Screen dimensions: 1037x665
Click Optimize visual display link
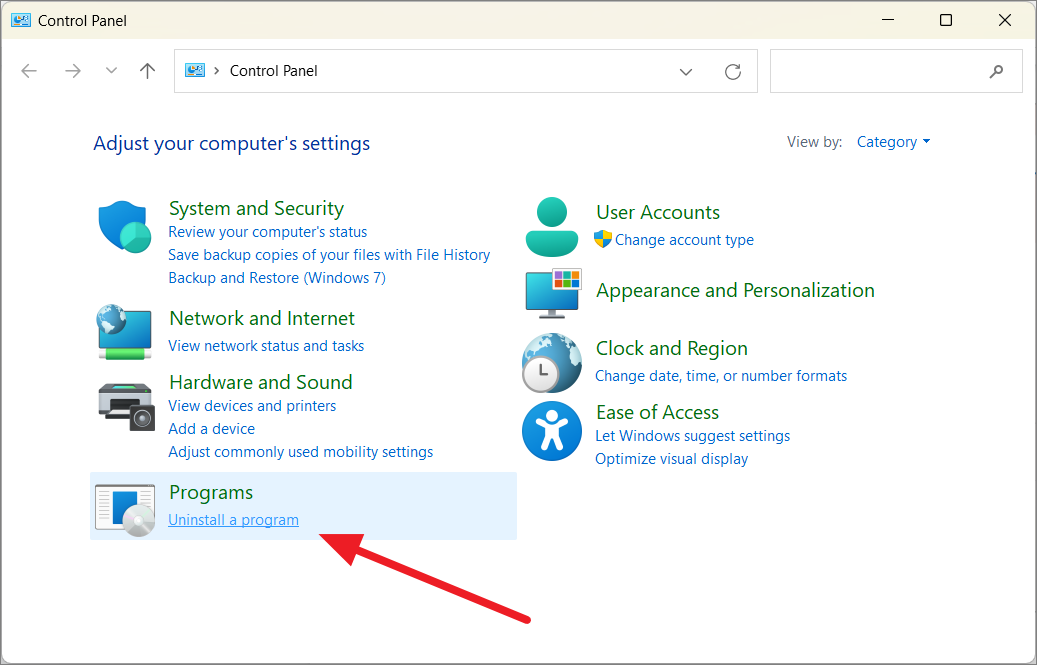click(671, 459)
